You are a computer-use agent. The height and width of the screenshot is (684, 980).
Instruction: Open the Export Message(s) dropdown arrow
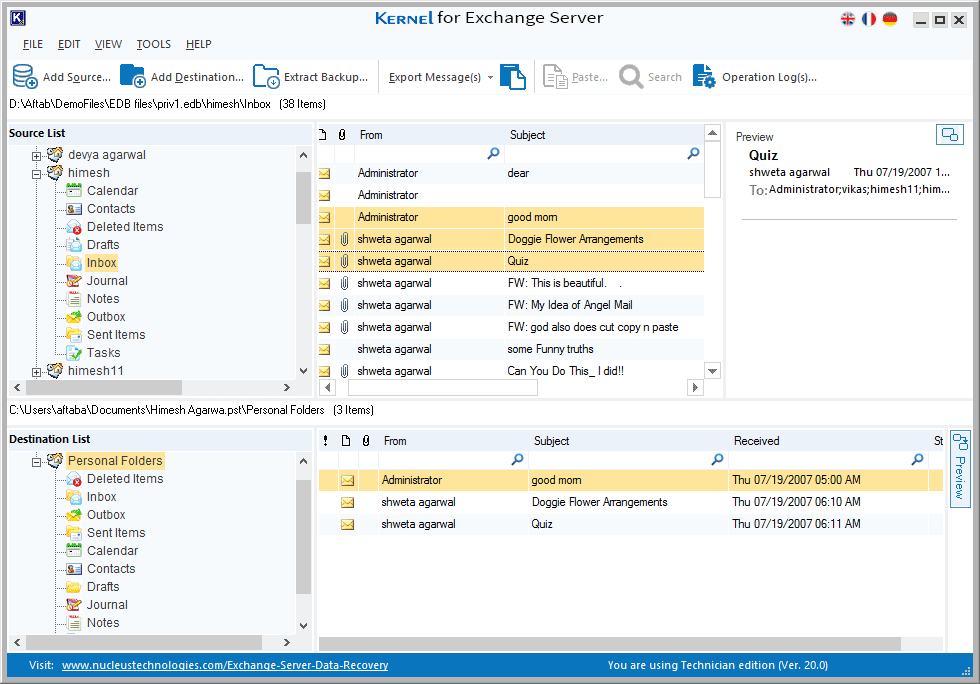coord(490,78)
